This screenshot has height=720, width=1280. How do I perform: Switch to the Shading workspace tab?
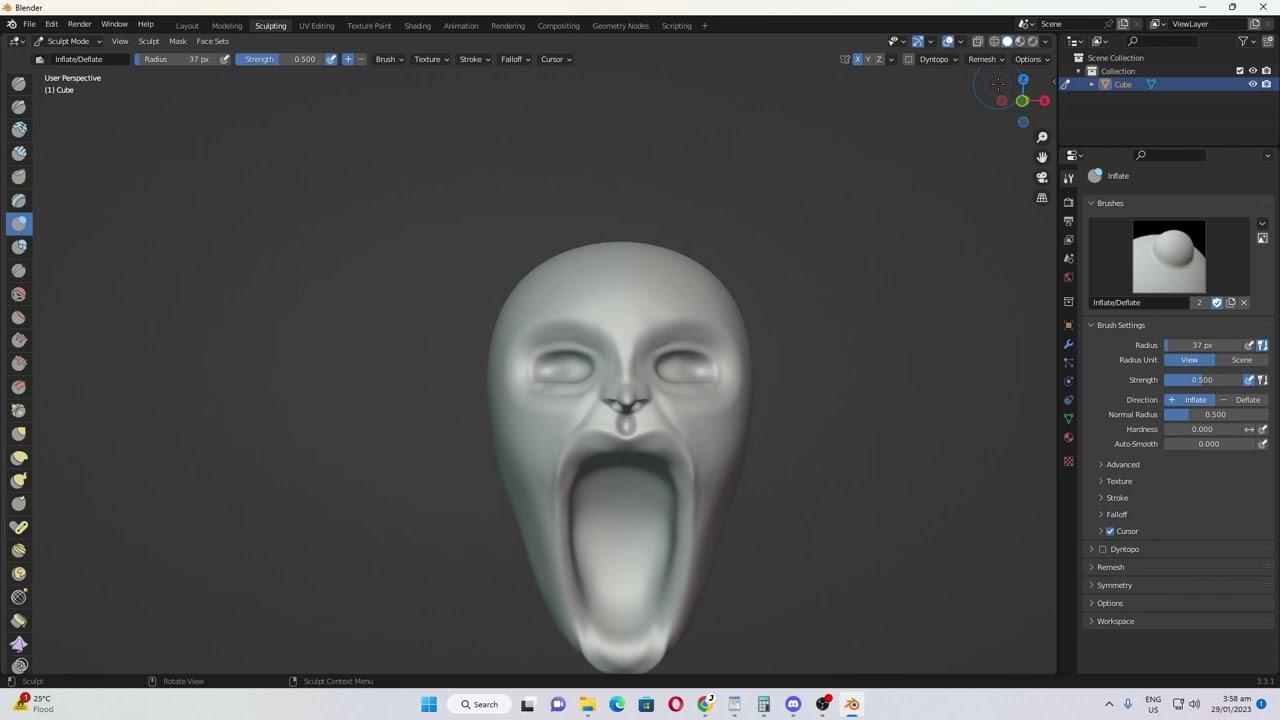click(417, 25)
